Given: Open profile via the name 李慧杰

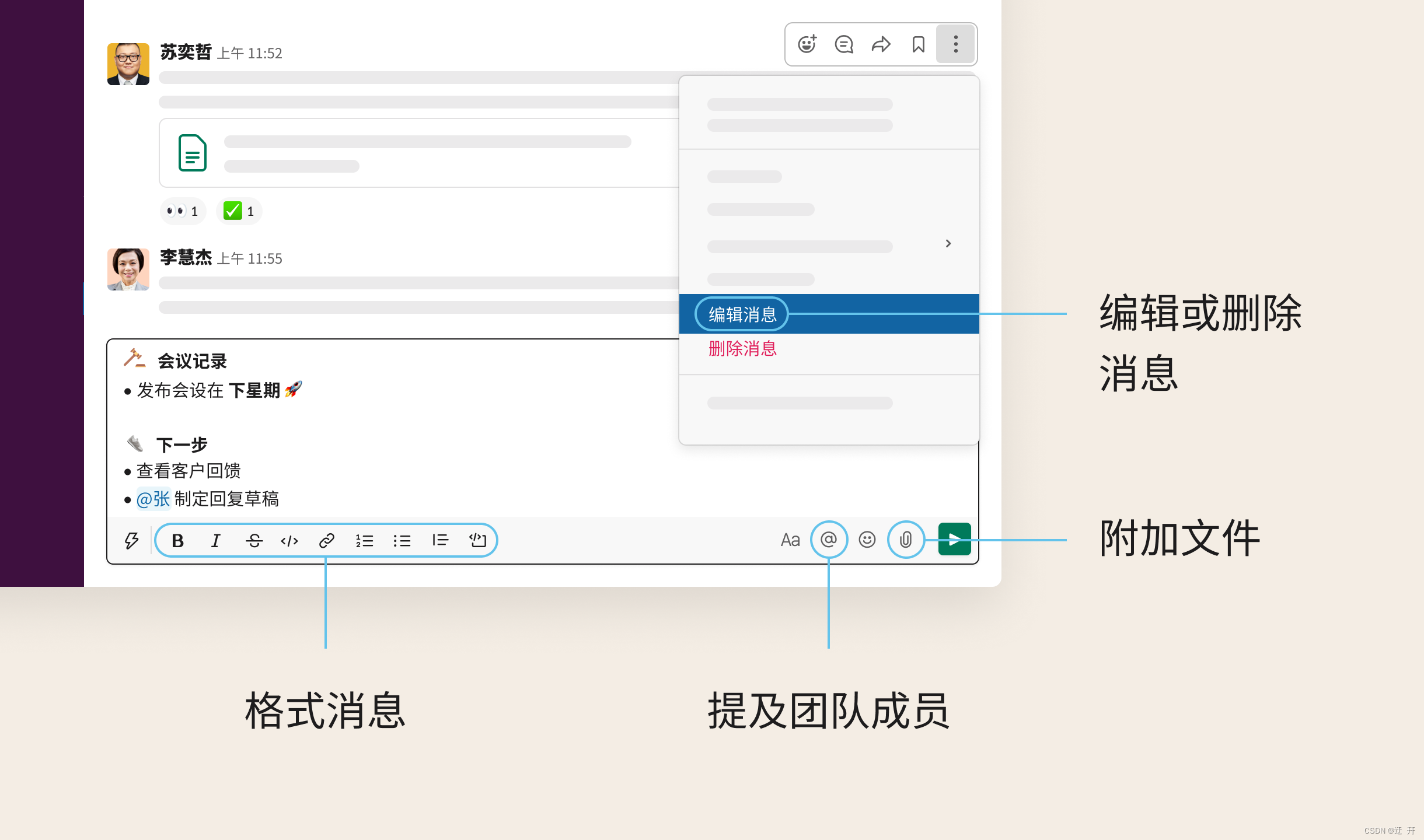Looking at the screenshot, I should click(x=186, y=257).
